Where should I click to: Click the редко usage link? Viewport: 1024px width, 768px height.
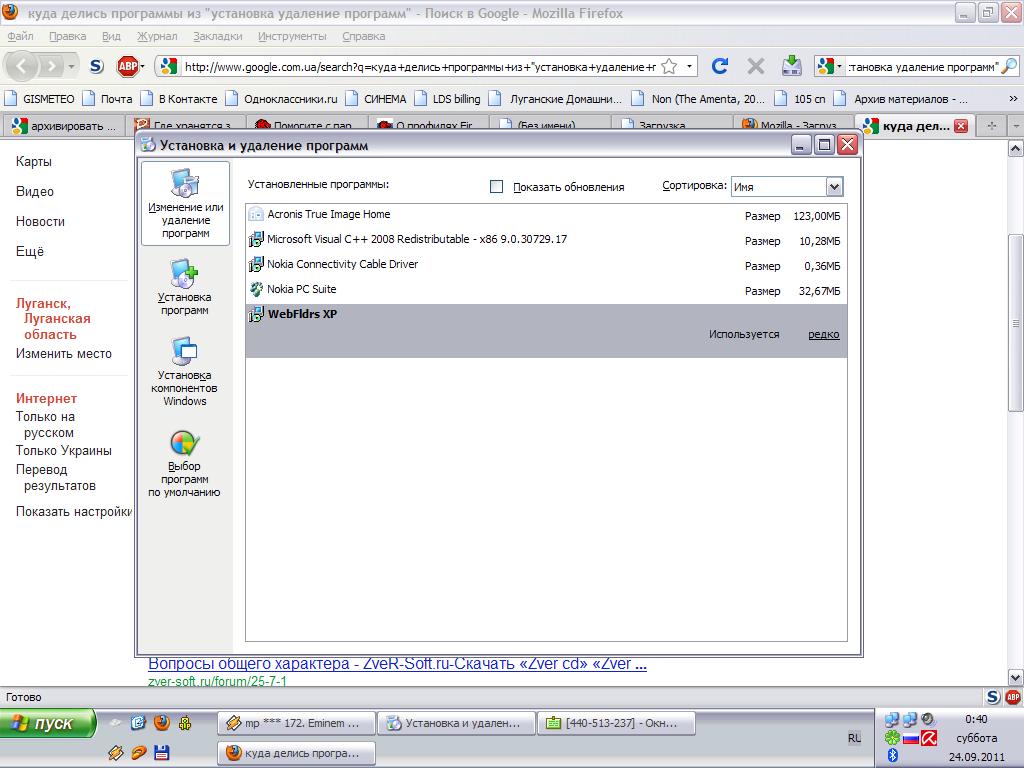click(x=824, y=334)
